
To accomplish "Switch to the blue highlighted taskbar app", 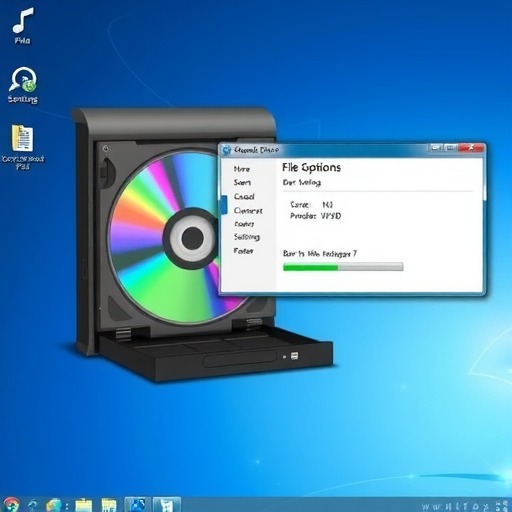I will pos(138,504).
